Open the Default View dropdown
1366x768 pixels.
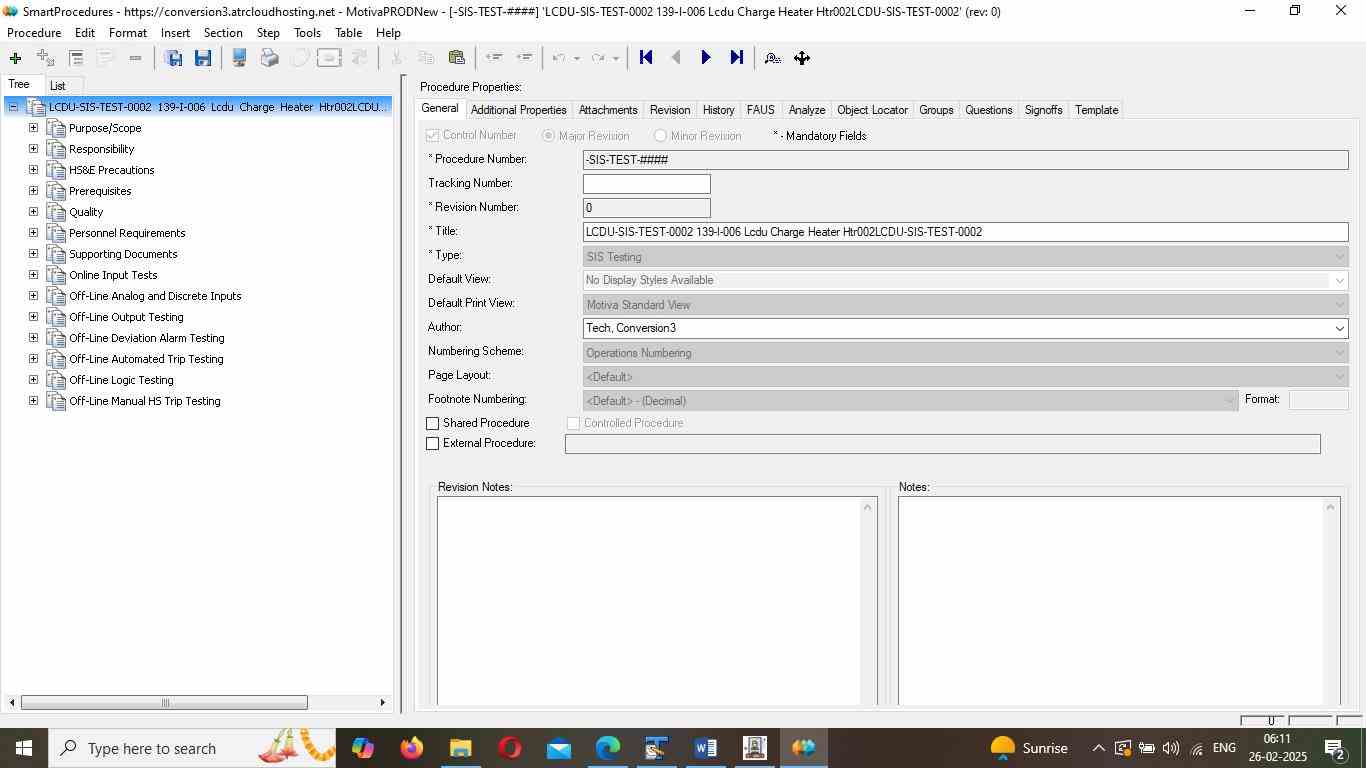point(1339,281)
